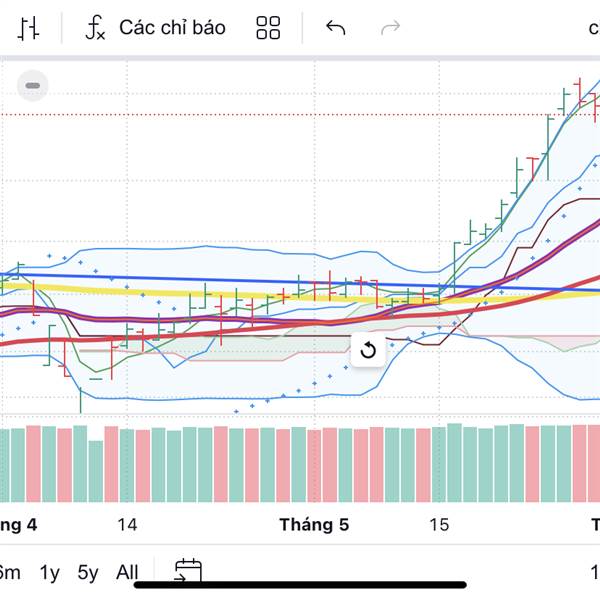Select the 1y time range
The height and width of the screenshot is (600, 600).
49,573
